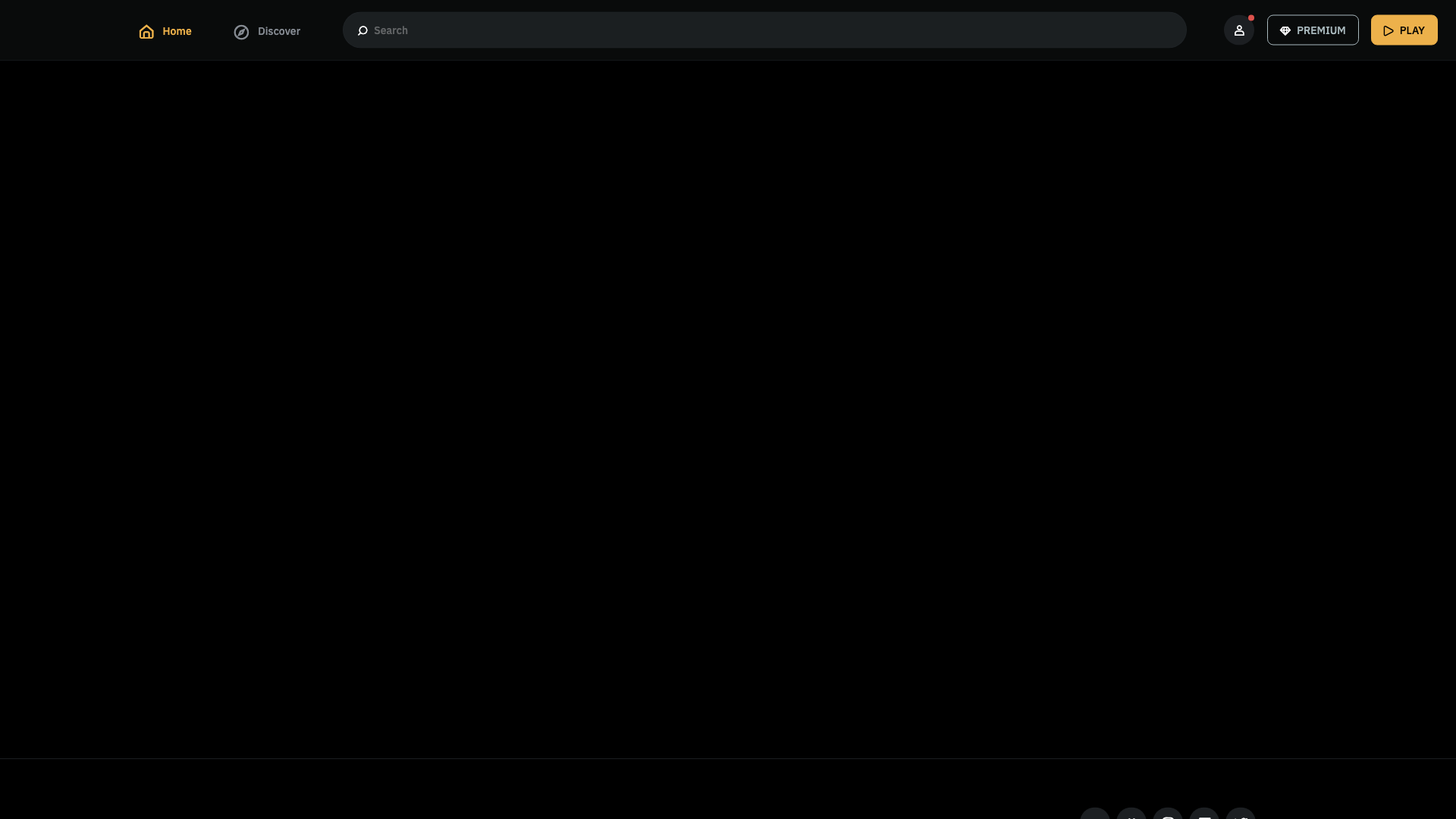
Task: Click the Home navigation icon
Action: (x=146, y=31)
